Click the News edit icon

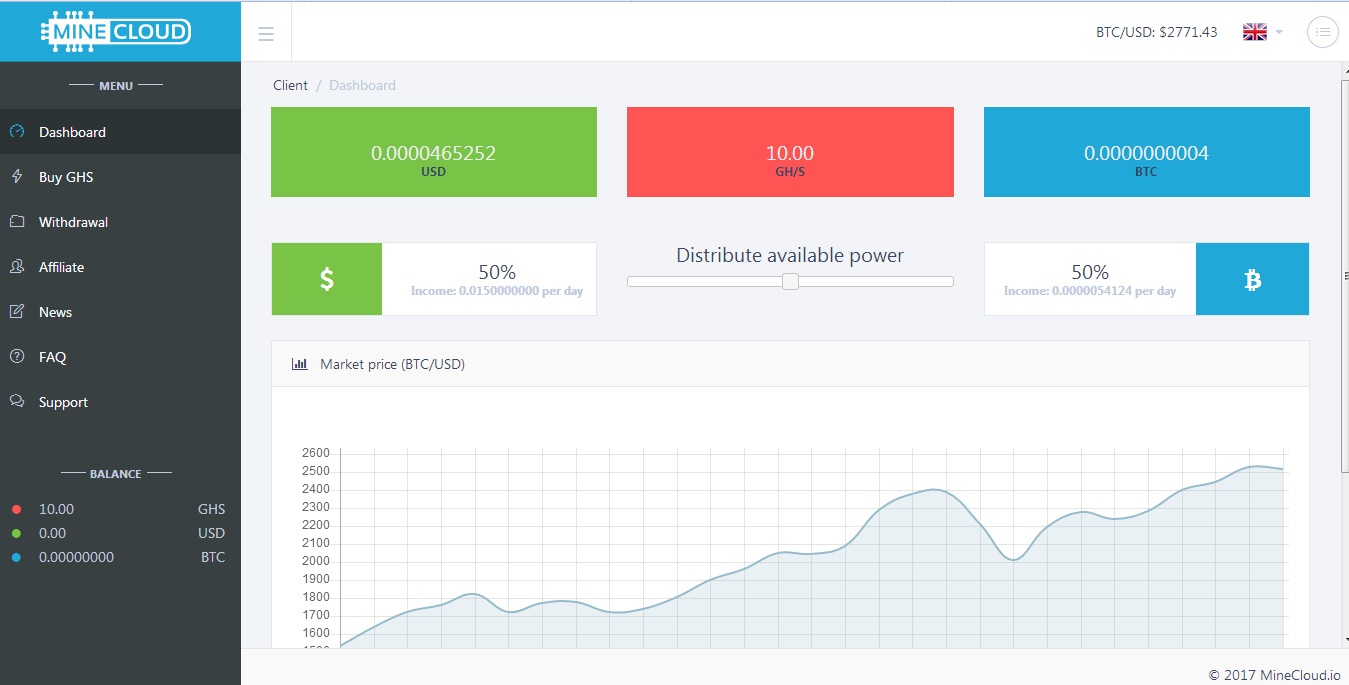tap(17, 311)
